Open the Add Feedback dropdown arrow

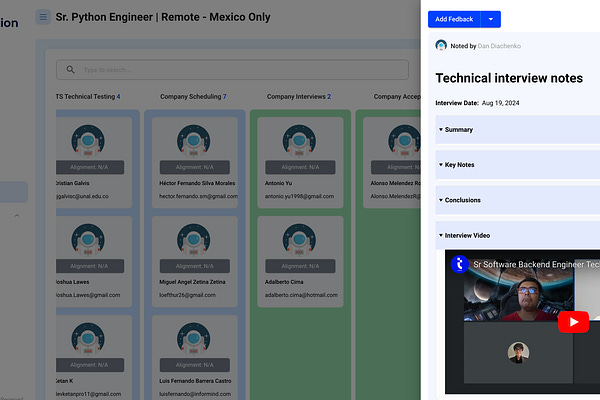pos(491,19)
